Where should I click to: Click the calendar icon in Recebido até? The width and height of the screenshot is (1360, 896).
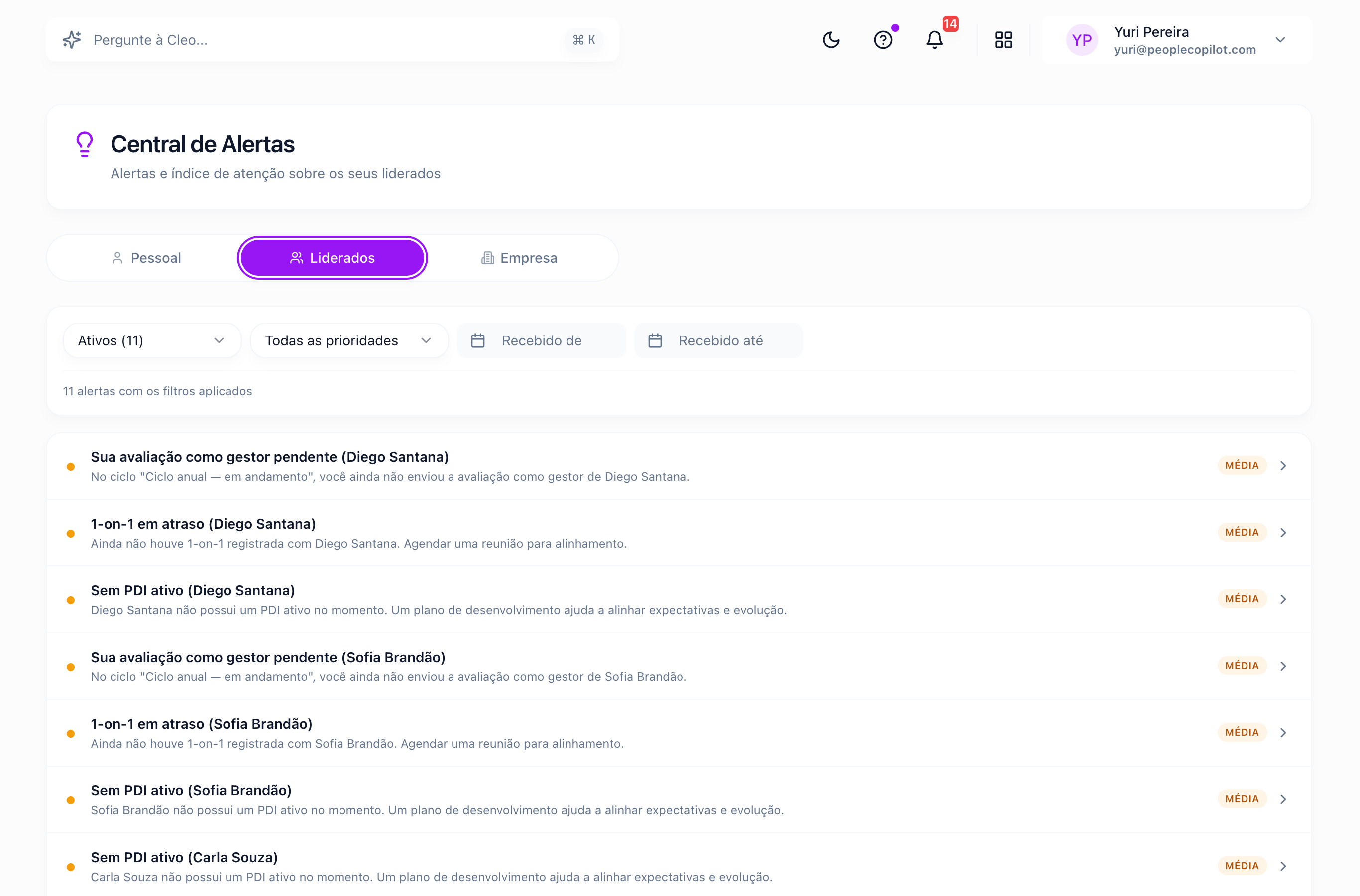655,340
